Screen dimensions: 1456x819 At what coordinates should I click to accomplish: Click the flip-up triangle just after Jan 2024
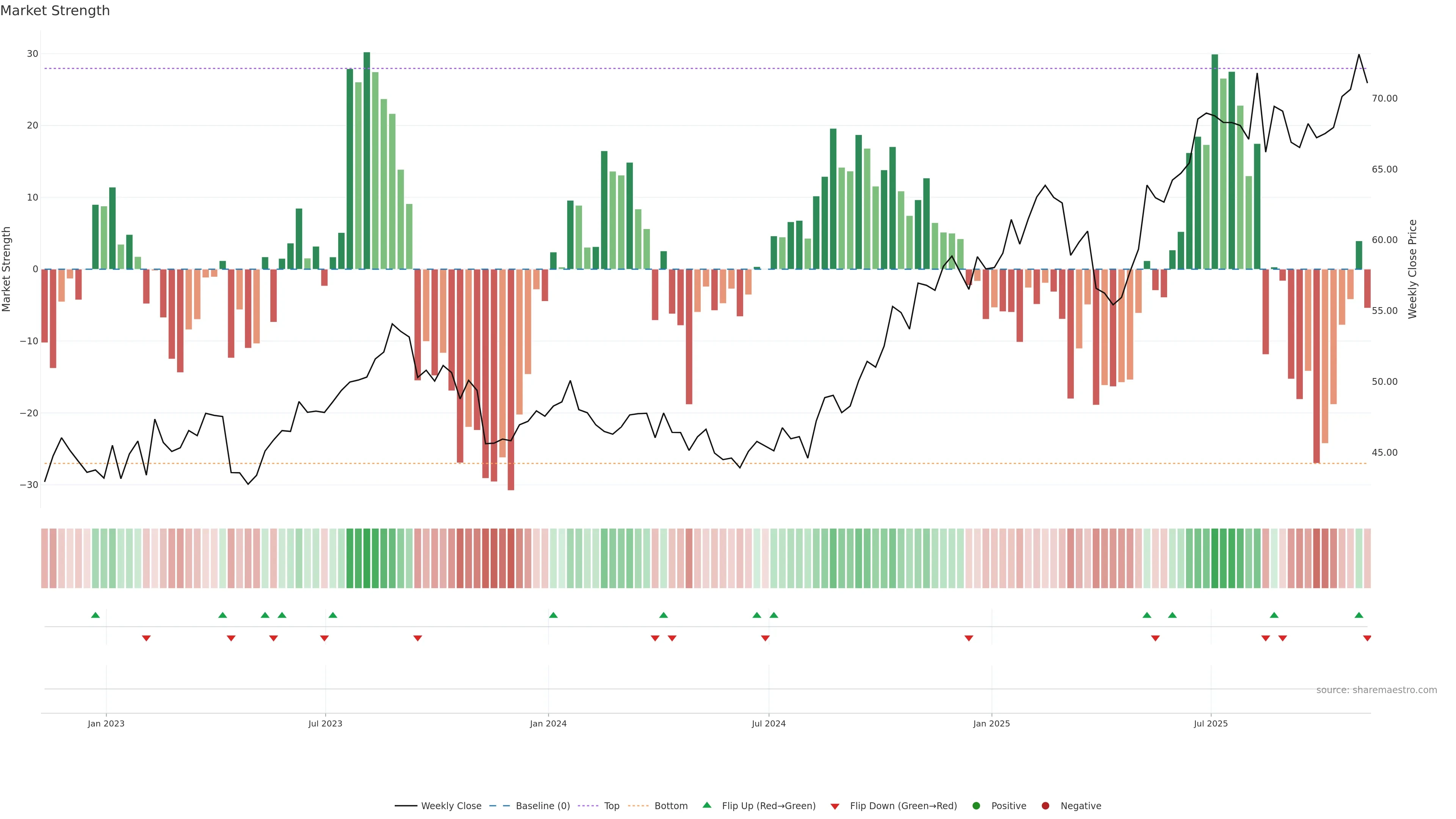553,615
